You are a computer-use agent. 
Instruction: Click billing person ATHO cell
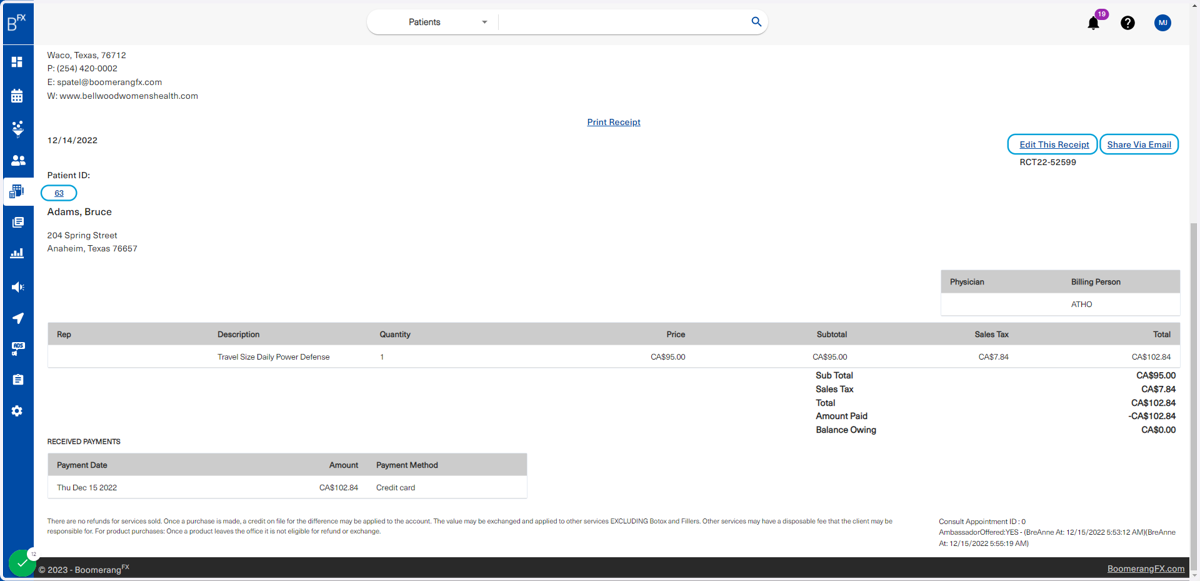pyautogui.click(x=1081, y=304)
